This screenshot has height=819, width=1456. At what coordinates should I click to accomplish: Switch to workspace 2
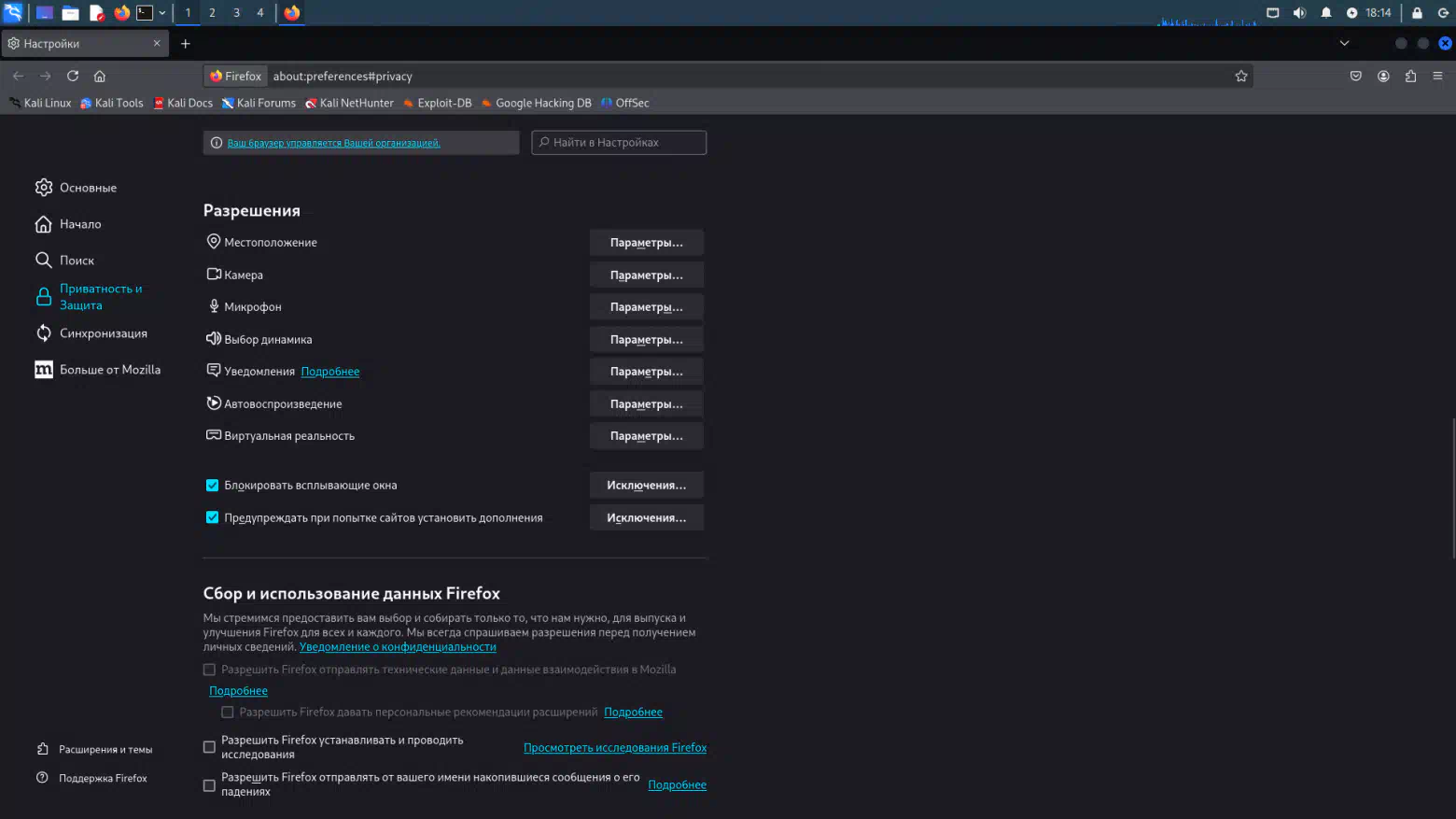(x=212, y=13)
